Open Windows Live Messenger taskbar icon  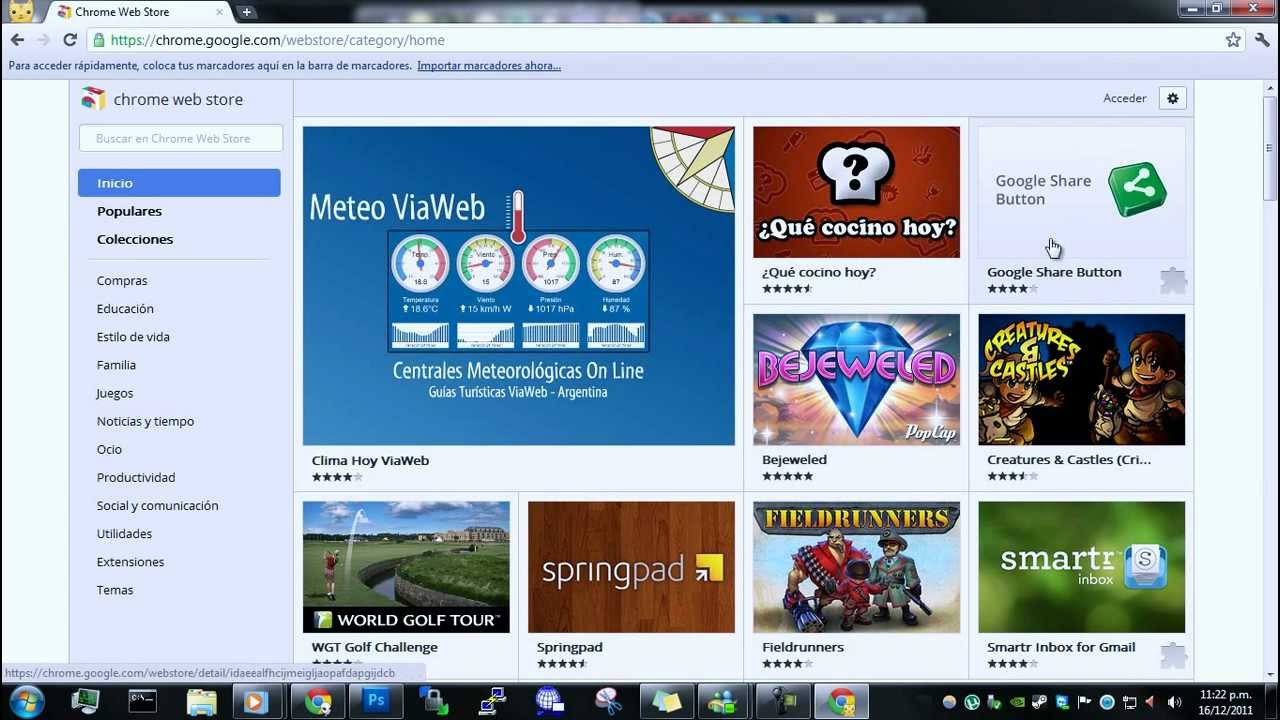(x=722, y=701)
